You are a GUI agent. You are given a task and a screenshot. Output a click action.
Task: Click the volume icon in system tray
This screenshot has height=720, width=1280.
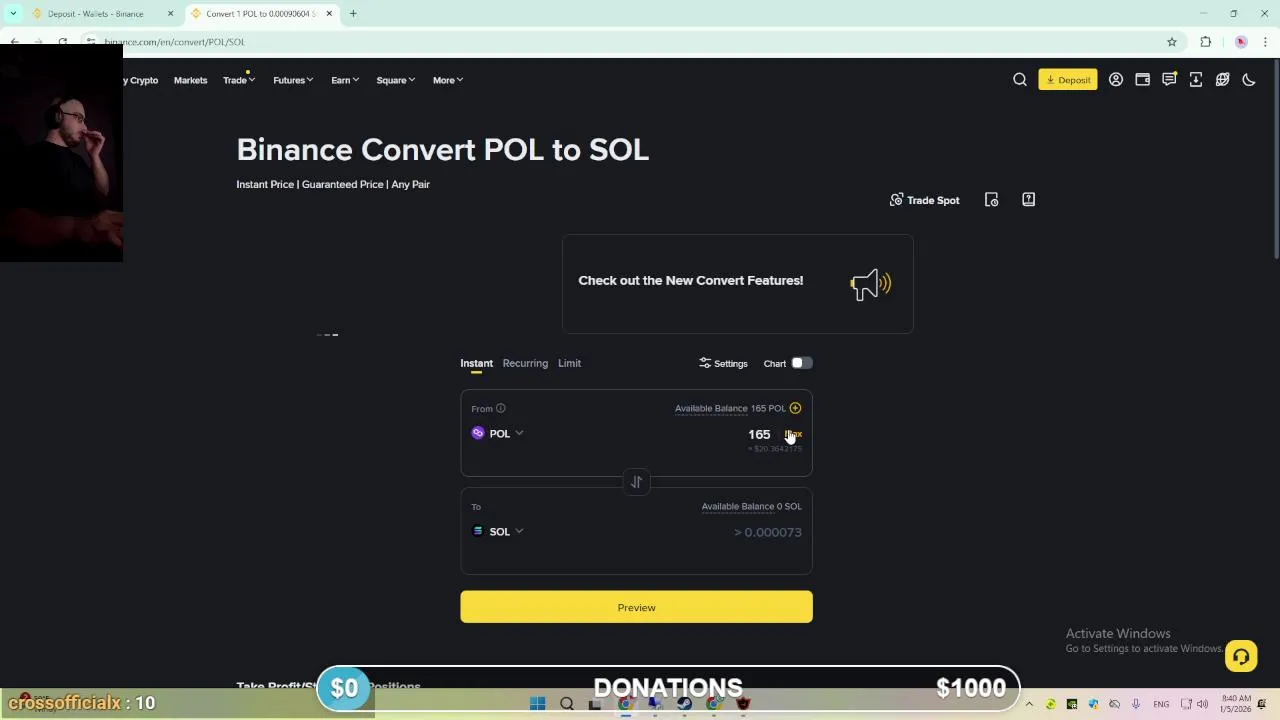[1201, 704]
